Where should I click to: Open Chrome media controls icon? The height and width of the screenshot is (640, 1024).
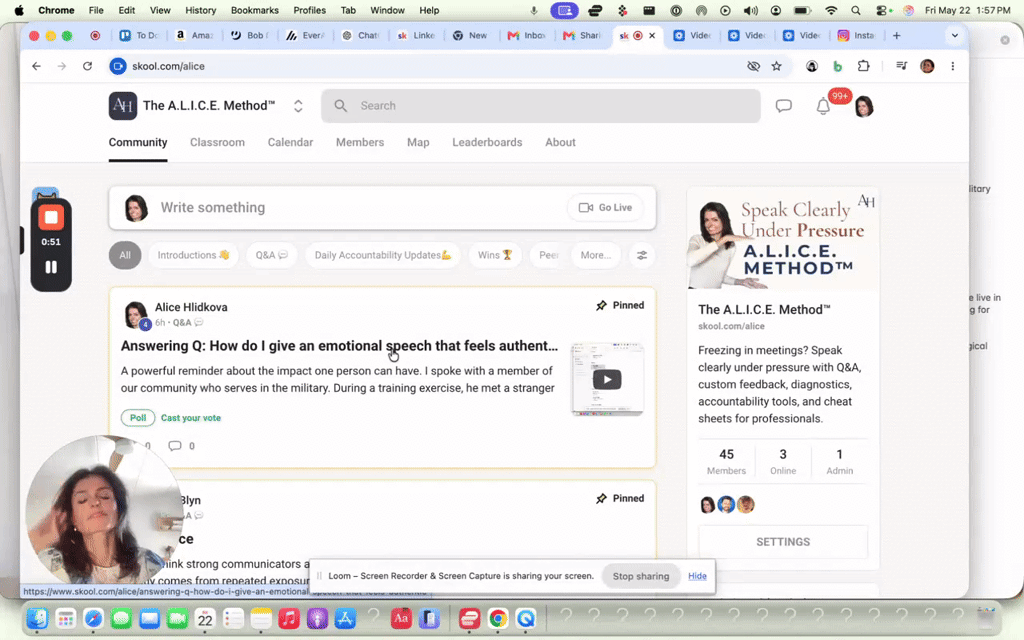pyautogui.click(x=902, y=66)
